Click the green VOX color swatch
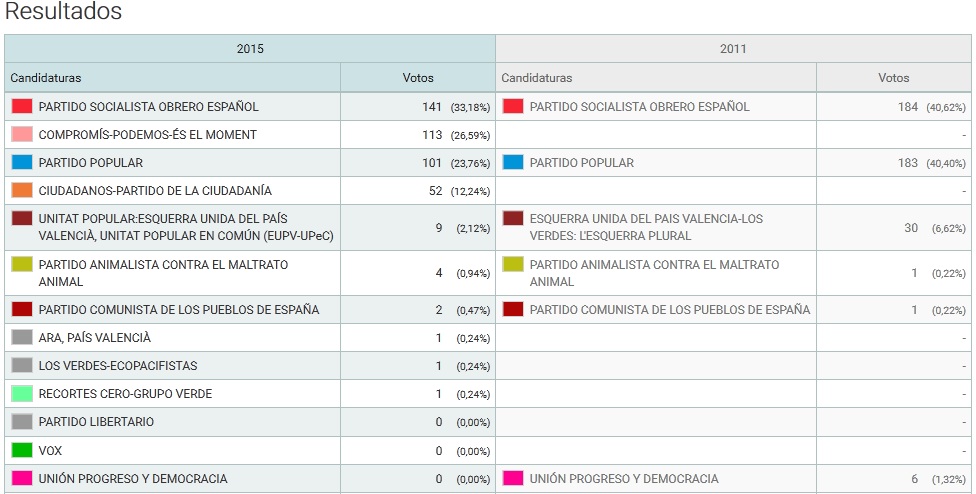Screen dimensions: 976x494 [x=22, y=450]
